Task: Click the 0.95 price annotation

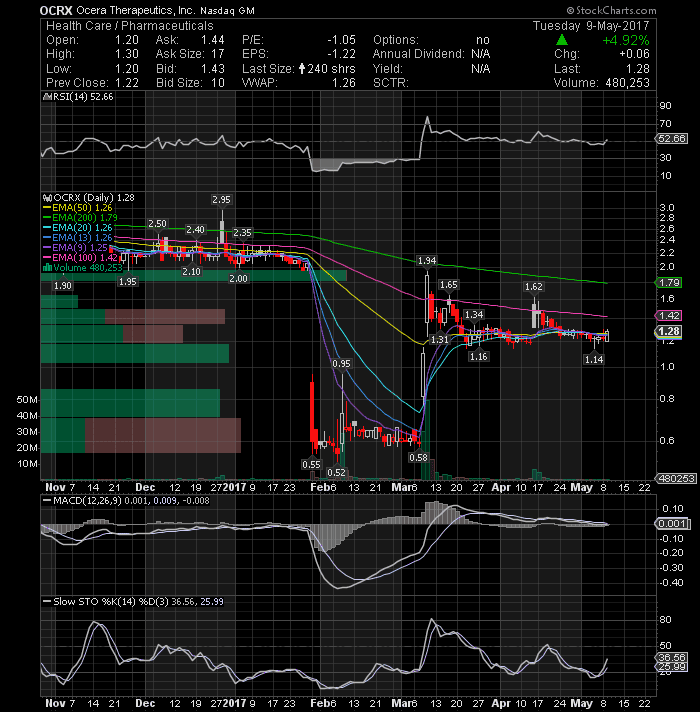Action: tap(341, 364)
